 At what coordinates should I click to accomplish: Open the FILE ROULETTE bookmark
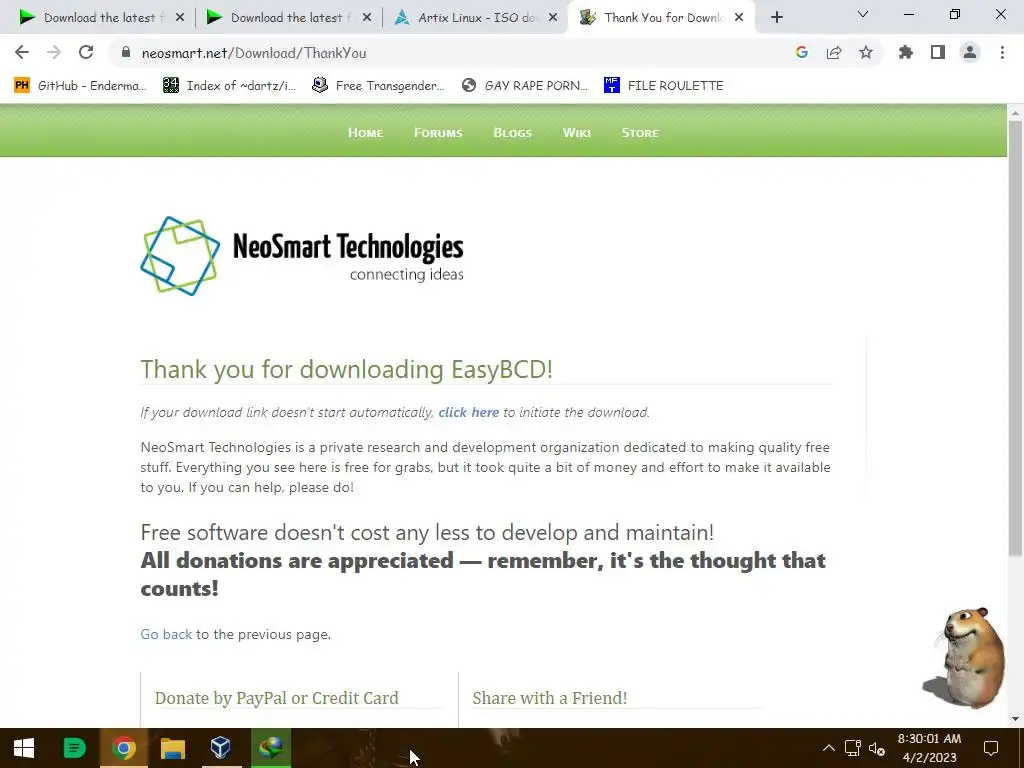(x=664, y=86)
